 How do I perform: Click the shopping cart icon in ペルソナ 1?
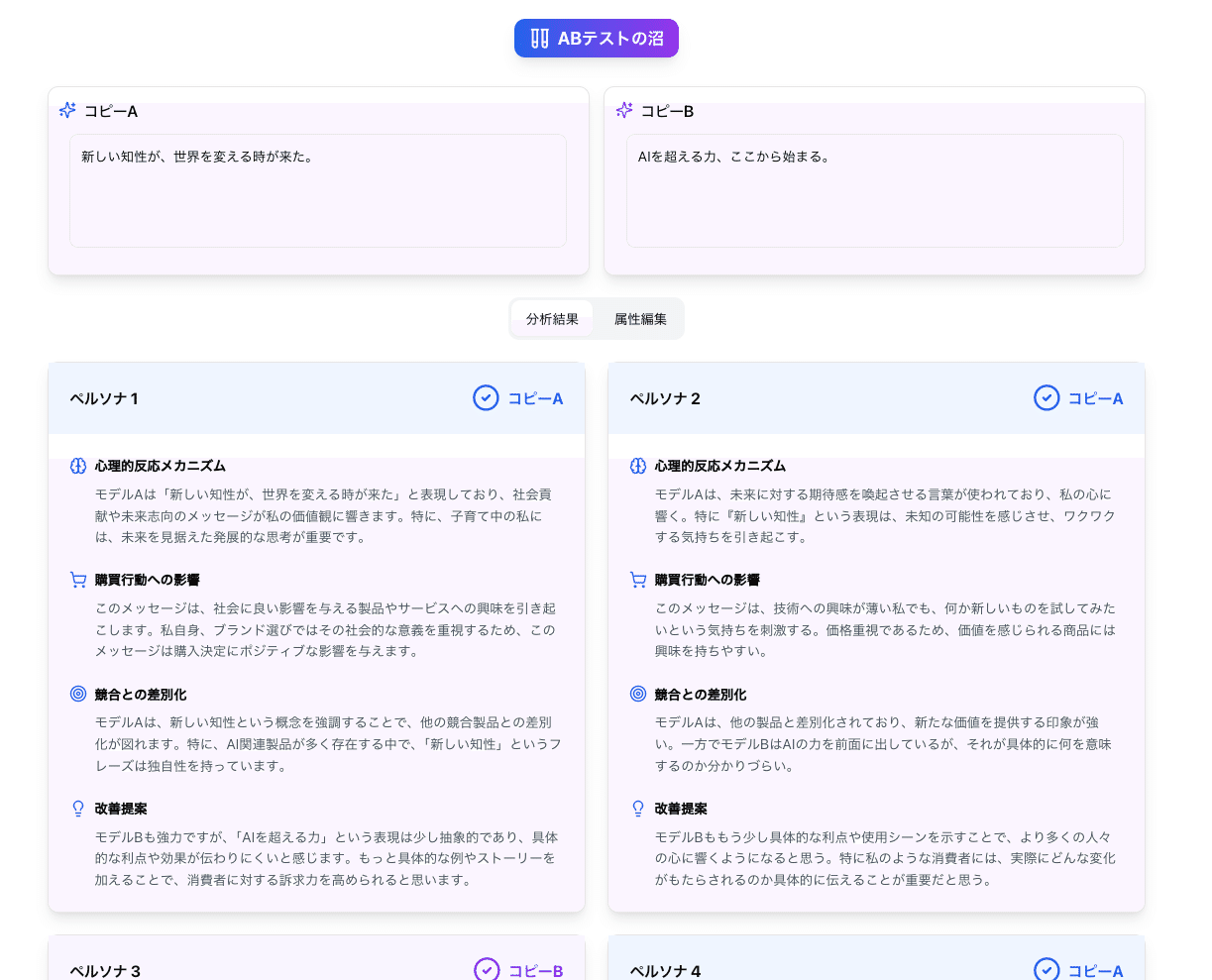click(78, 580)
